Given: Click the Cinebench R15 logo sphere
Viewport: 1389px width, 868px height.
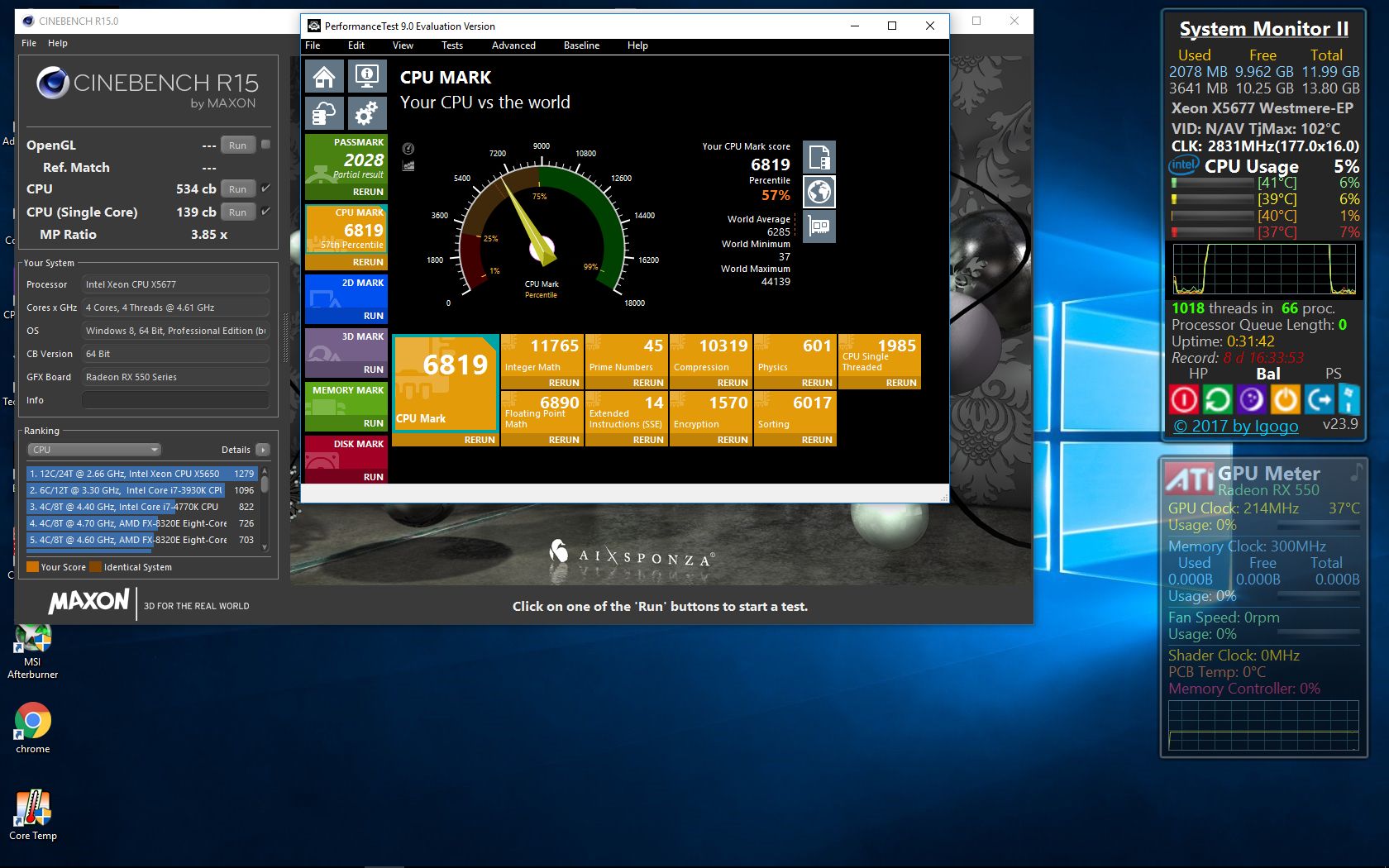Looking at the screenshot, I should (x=53, y=83).
